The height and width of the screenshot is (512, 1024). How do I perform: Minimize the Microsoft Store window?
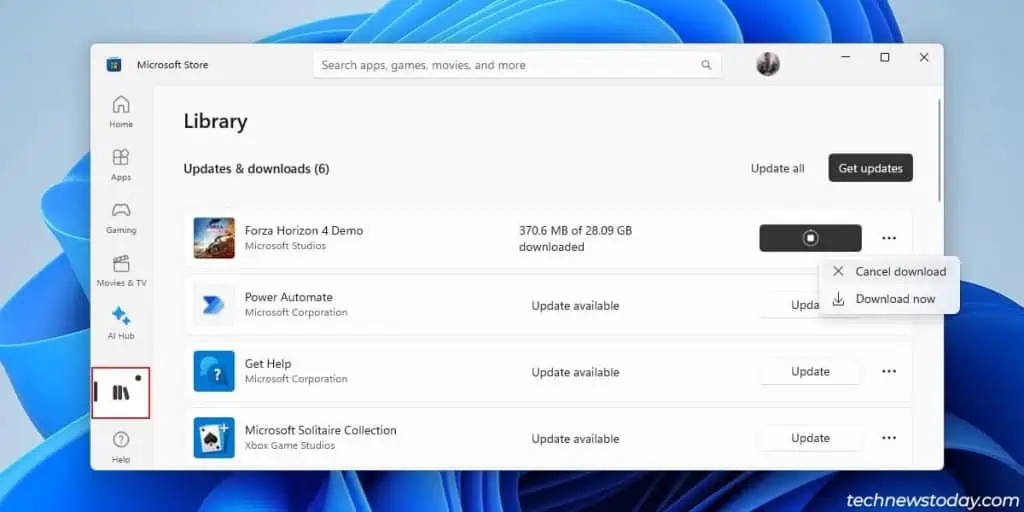point(846,57)
